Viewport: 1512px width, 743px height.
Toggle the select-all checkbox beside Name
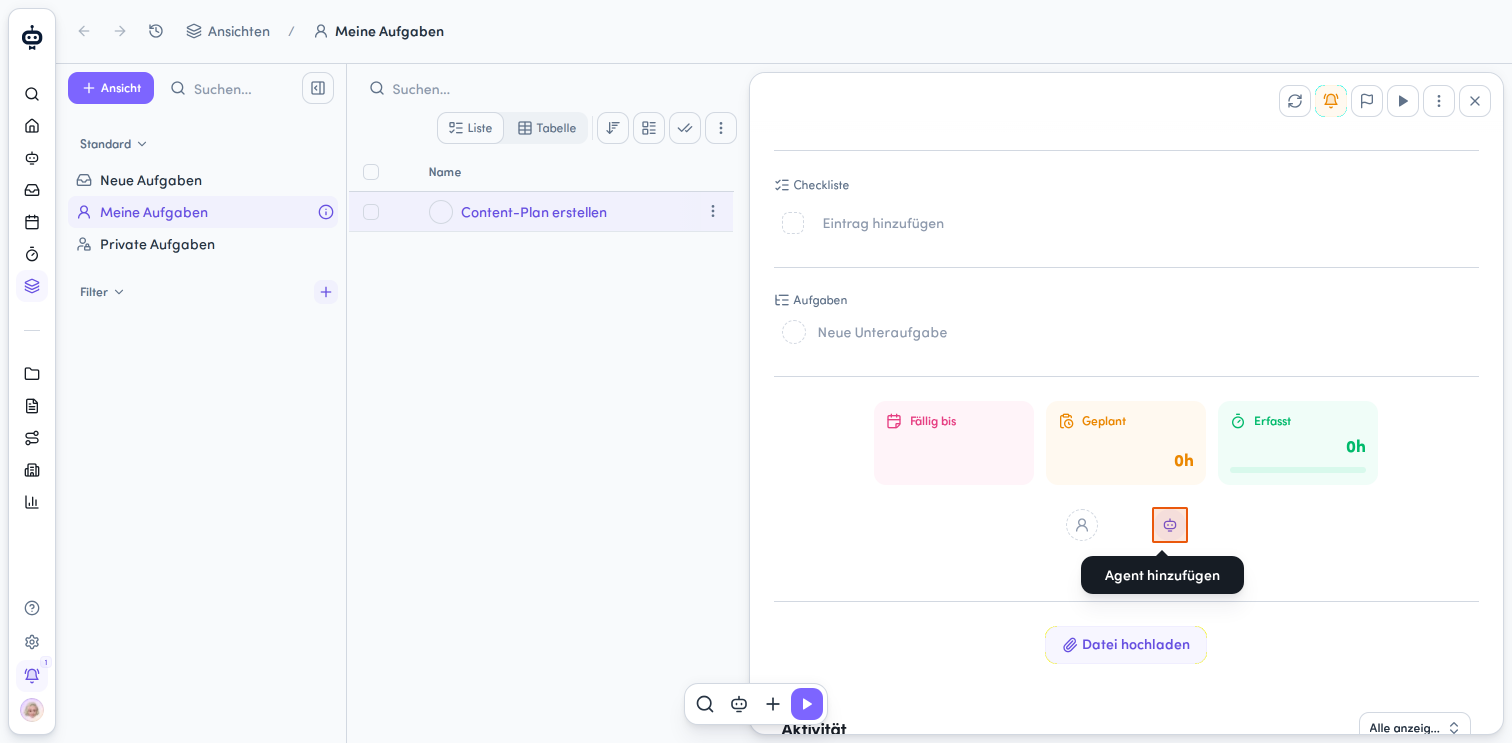tap(371, 172)
